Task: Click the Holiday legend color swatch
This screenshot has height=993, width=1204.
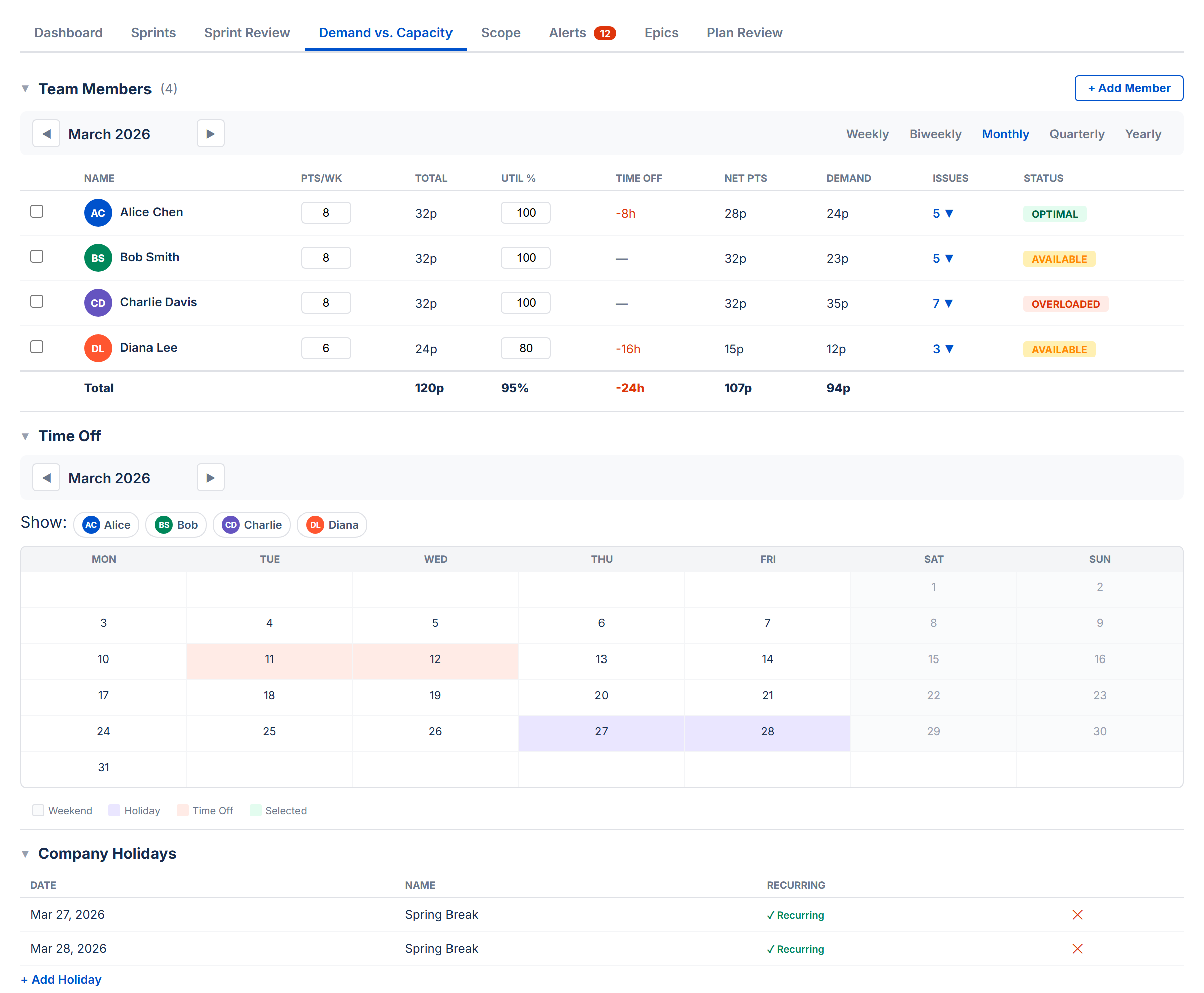Action: pos(114,810)
